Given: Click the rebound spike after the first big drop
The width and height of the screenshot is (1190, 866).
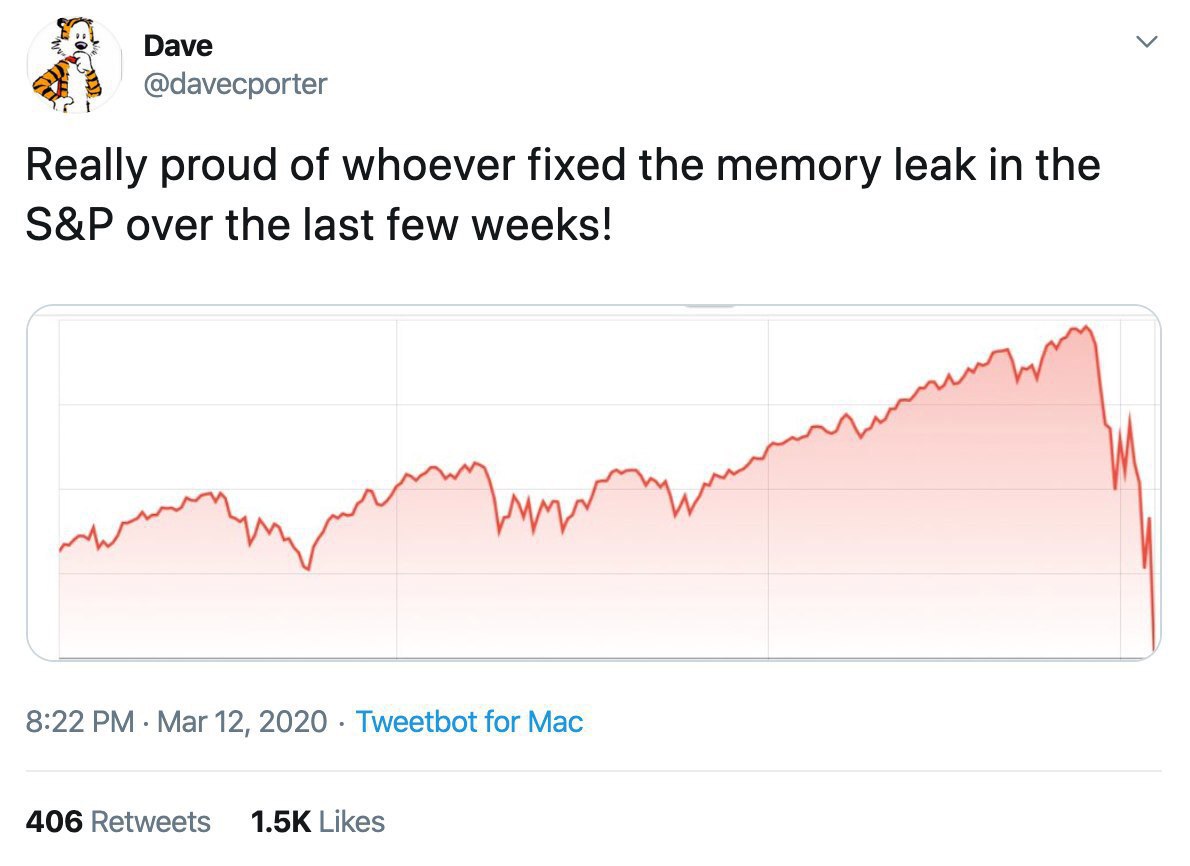Looking at the screenshot, I should pyautogui.click(x=1130, y=418).
